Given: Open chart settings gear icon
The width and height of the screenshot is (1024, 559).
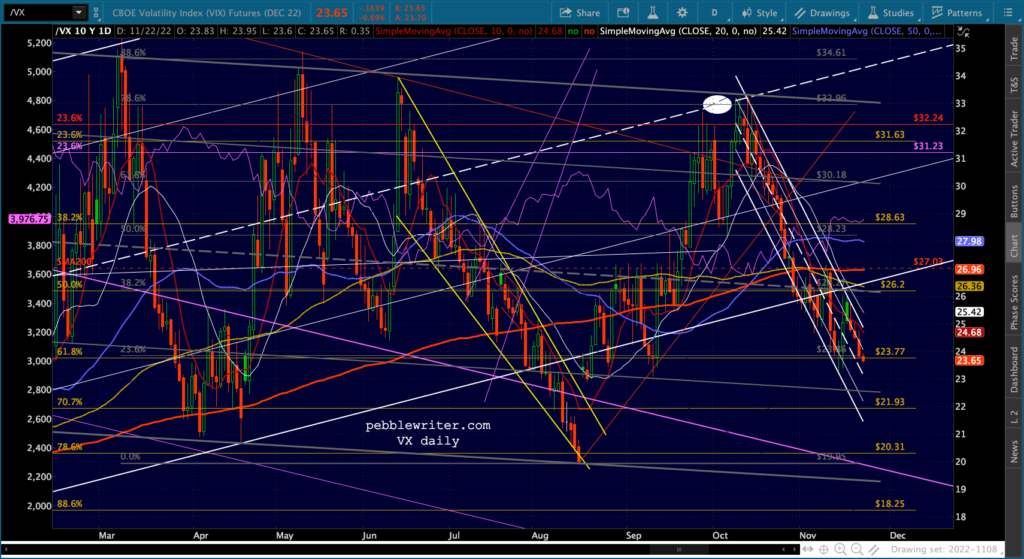Looking at the screenshot, I should tap(682, 12).
